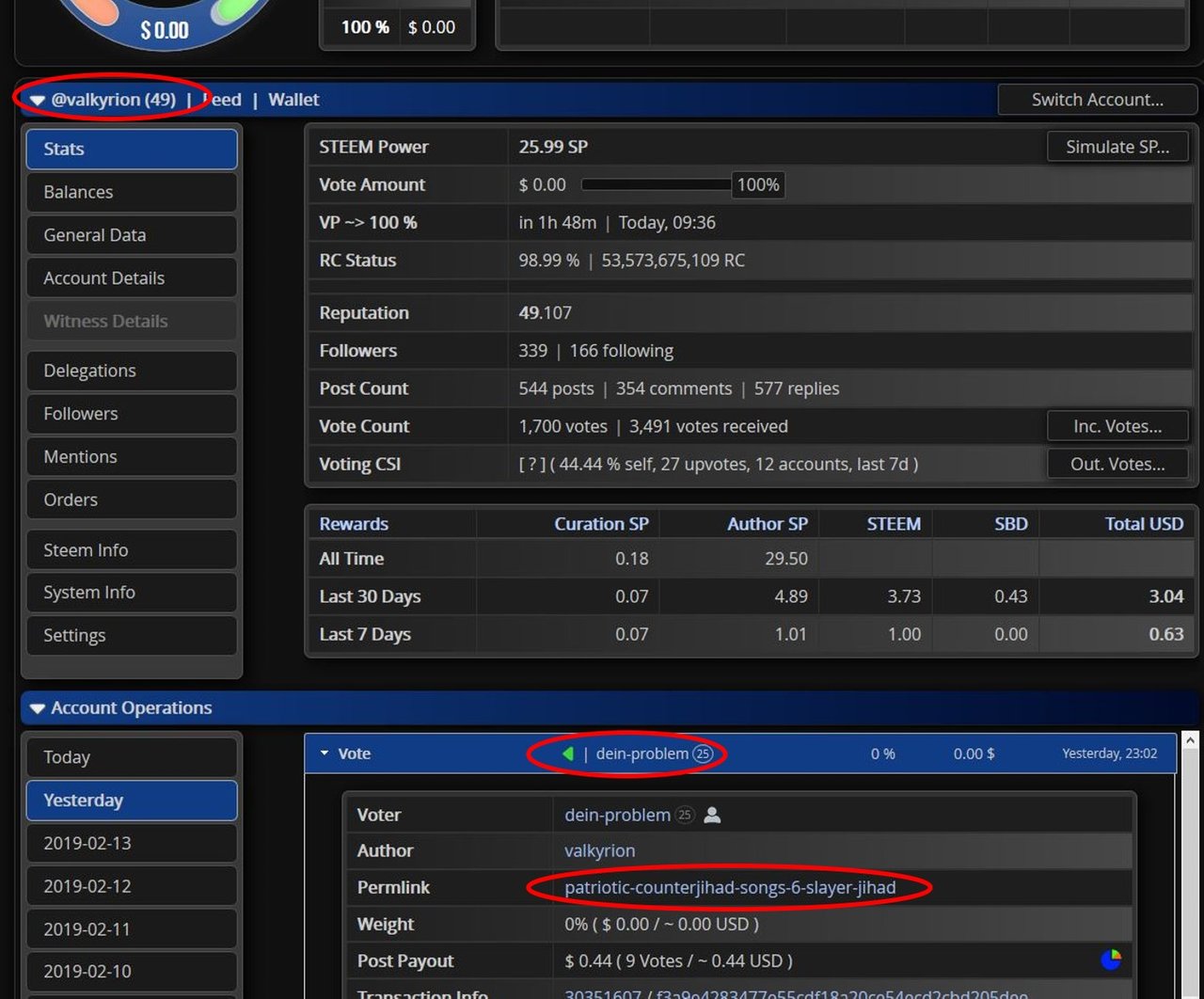1204x999 pixels.
Task: Click the green arrow icon in Vote operation header
Action: (567, 753)
